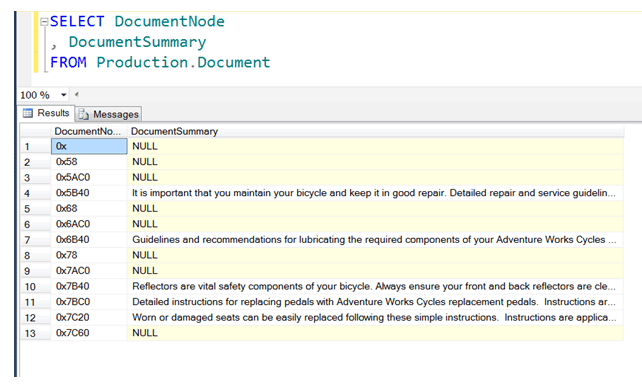Click Production.Document in the query editor
This screenshot has height=390, width=642.
click(183, 62)
